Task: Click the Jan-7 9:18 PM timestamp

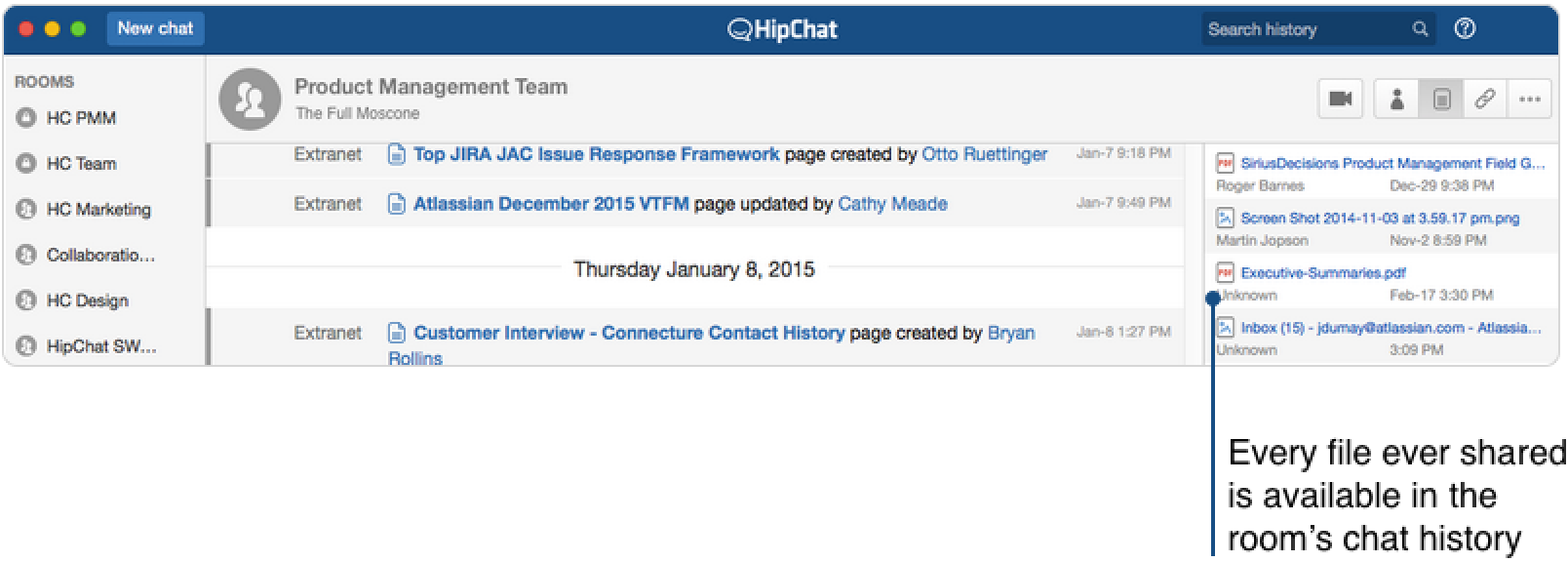Action: pyautogui.click(x=1123, y=153)
